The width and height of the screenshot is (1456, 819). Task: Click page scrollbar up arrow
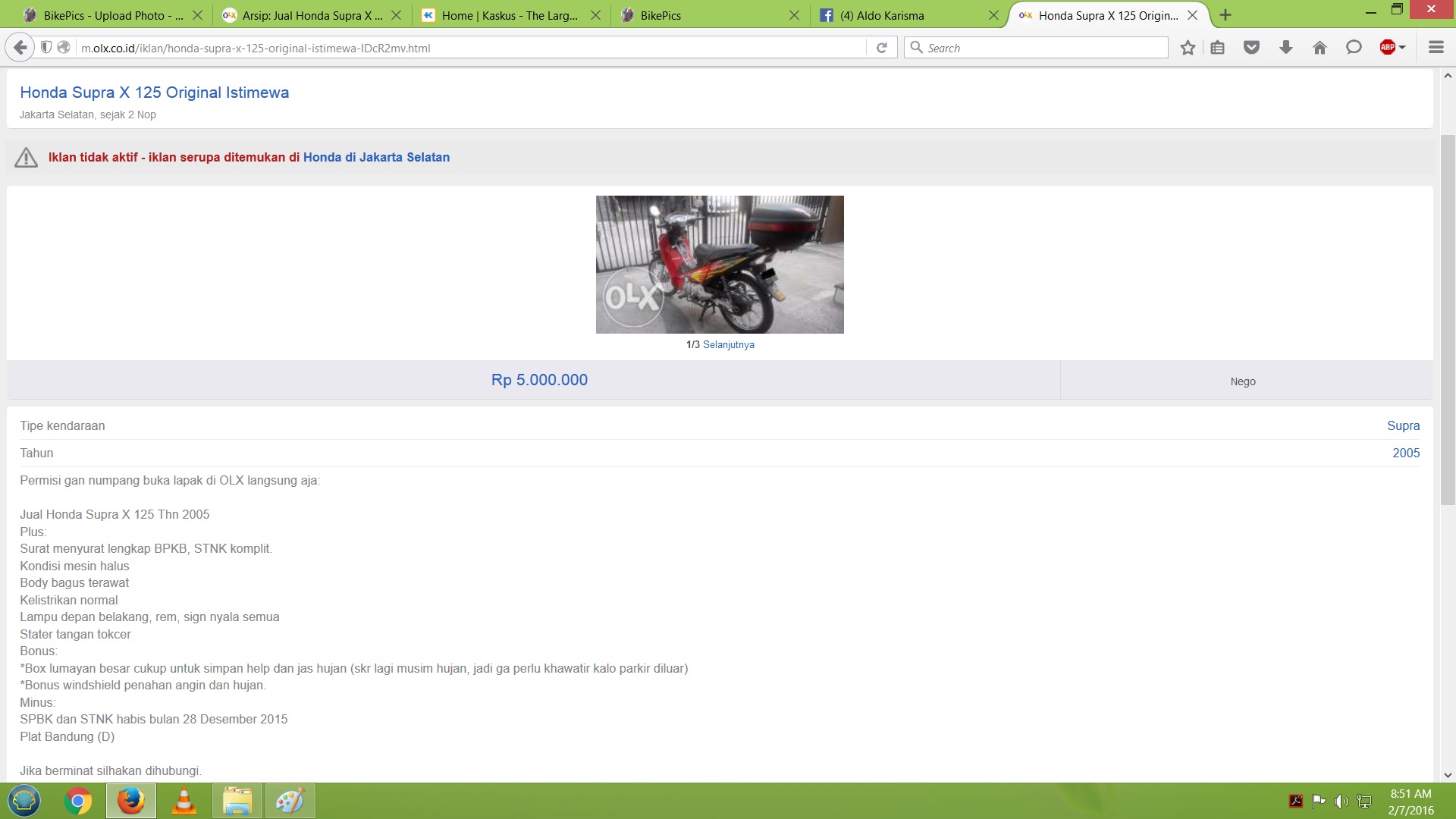point(1448,76)
